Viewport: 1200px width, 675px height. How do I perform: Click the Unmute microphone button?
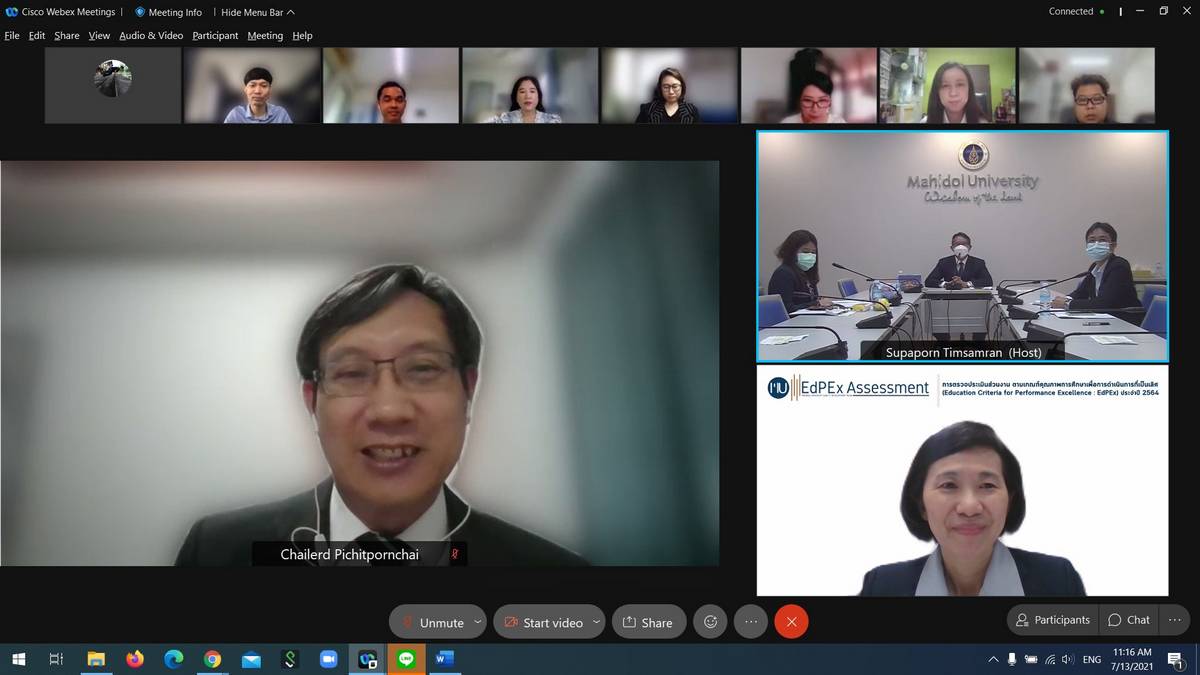pos(432,622)
